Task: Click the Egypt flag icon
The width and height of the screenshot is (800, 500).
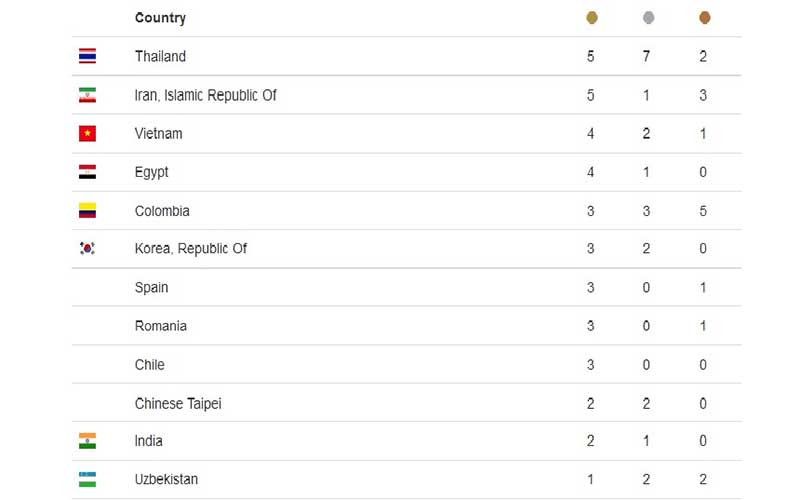Action: (x=87, y=172)
